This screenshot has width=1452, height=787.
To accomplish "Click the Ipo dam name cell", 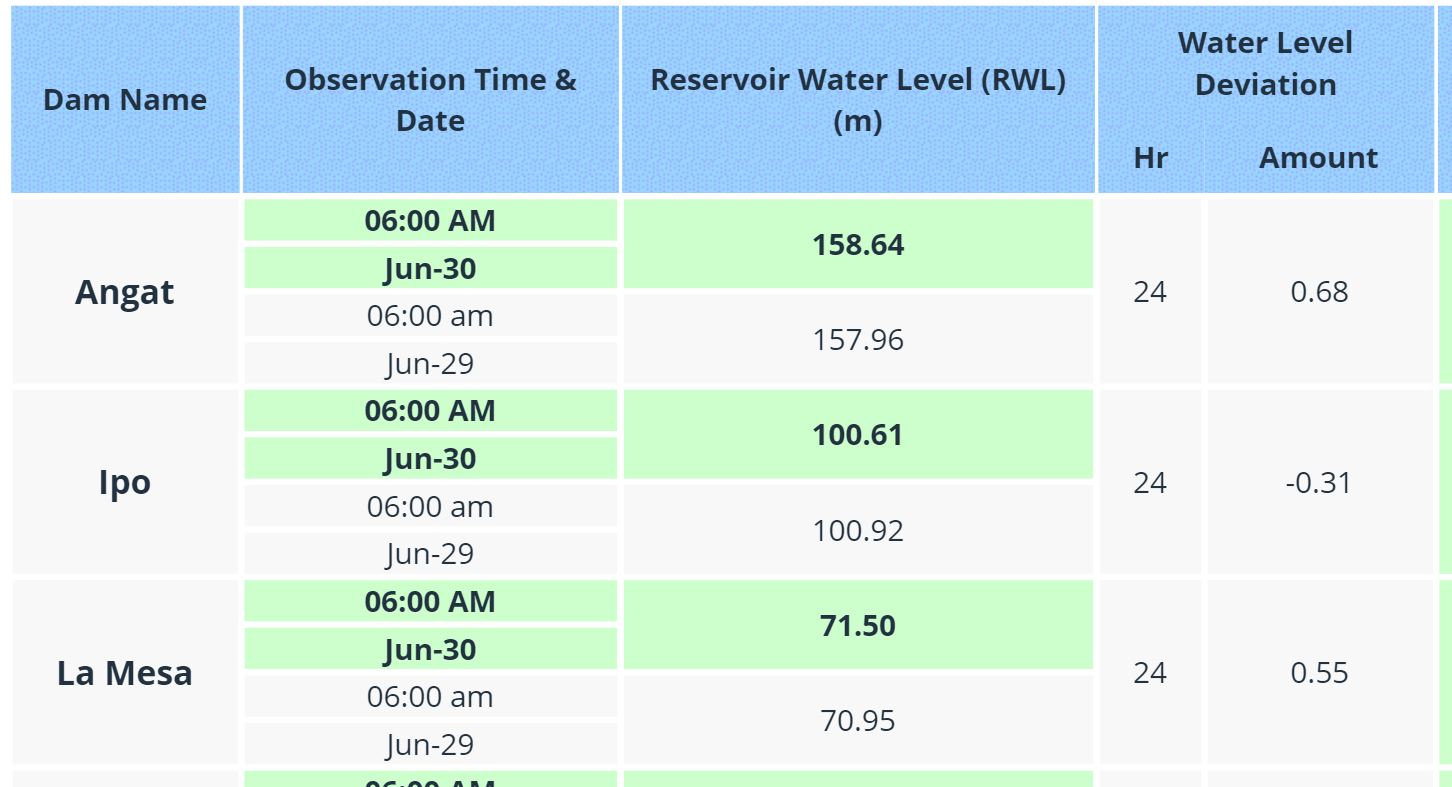I will tap(125, 482).
